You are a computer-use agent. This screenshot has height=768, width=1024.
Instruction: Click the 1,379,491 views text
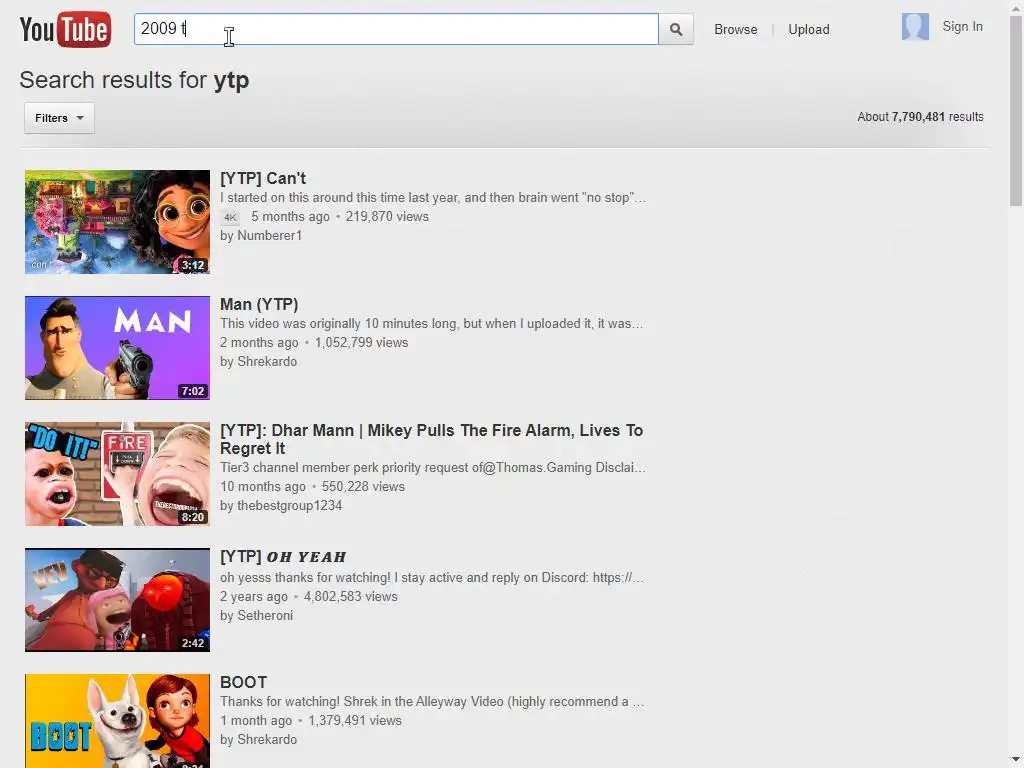tap(355, 720)
